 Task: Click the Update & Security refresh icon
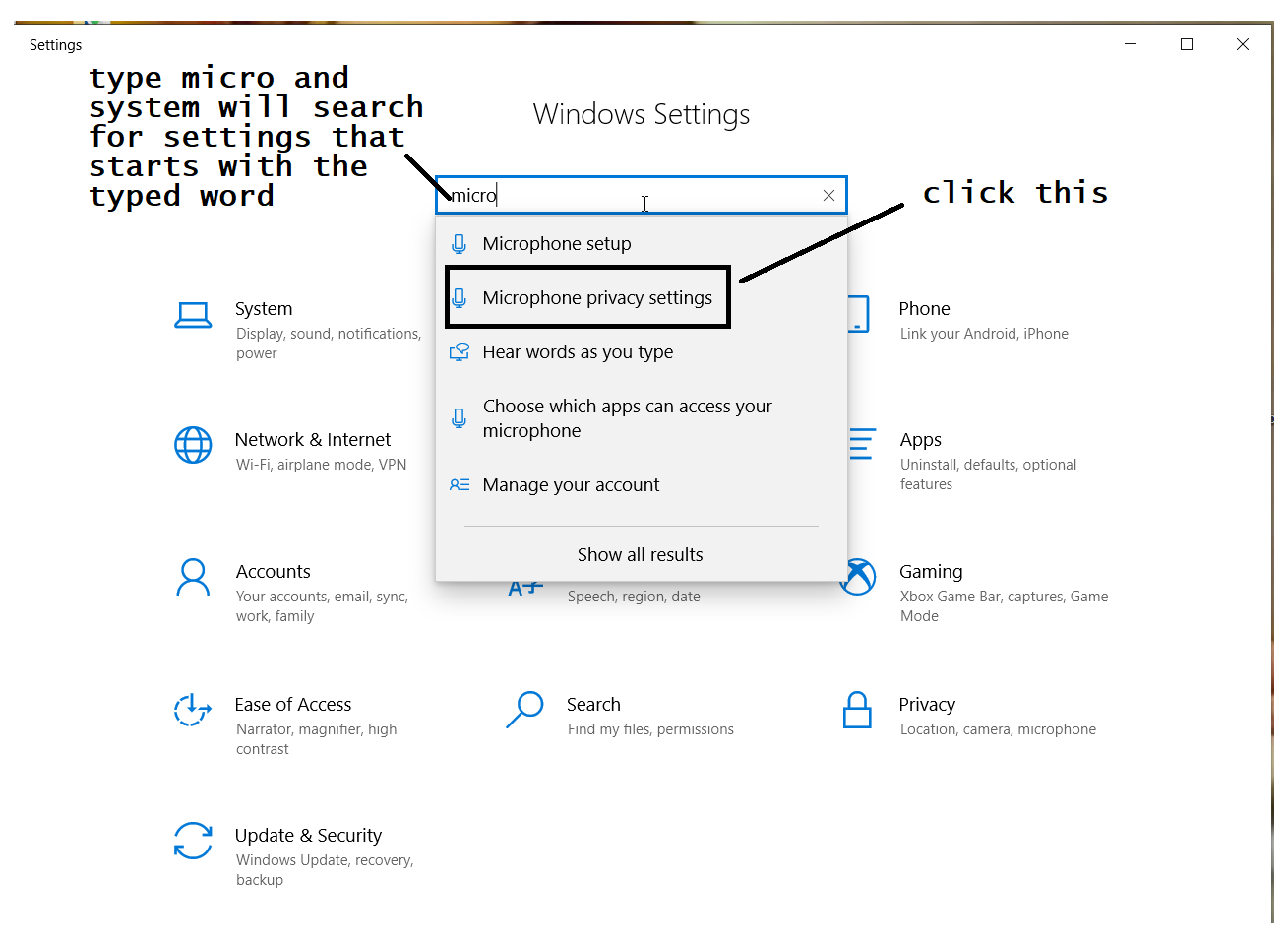pyautogui.click(x=193, y=841)
